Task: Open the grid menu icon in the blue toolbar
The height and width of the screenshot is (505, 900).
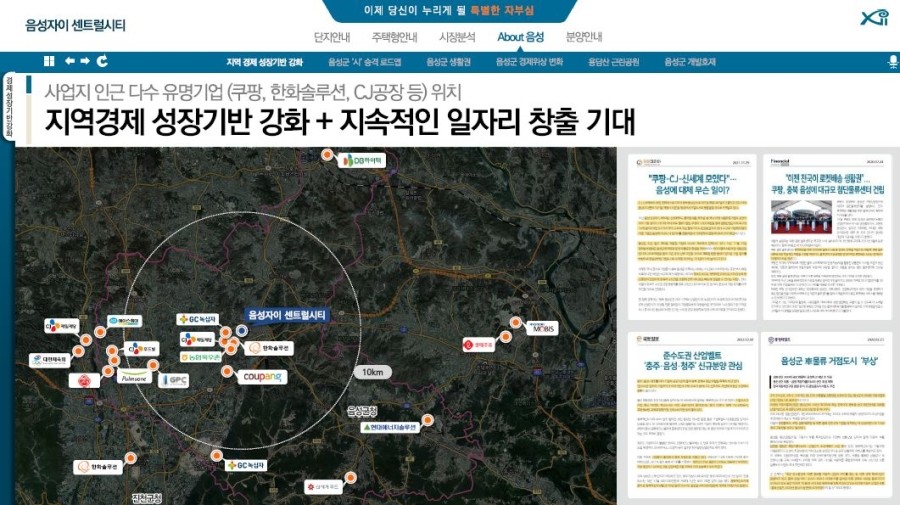Action: click(x=49, y=61)
